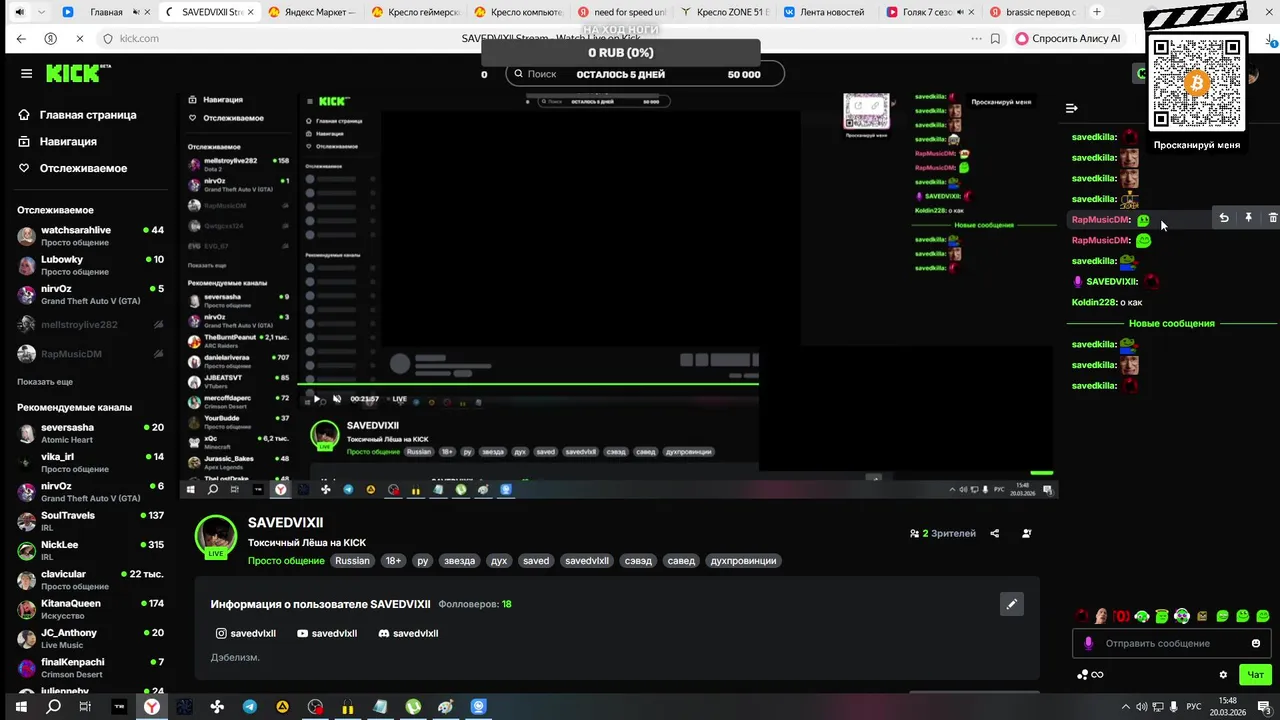Edit channel info with pencil icon
Viewport: 1280px width, 720px height.
(x=1011, y=604)
